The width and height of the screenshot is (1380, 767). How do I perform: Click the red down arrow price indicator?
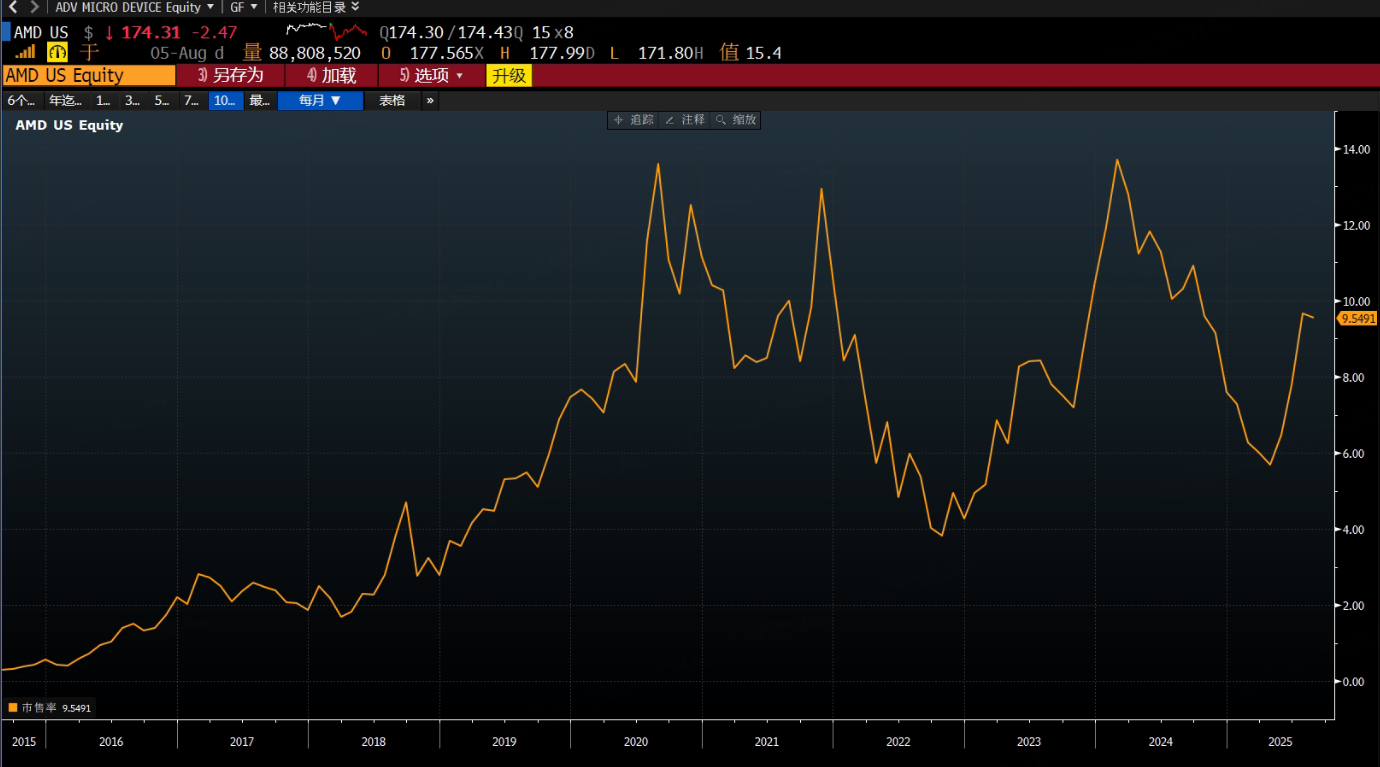[x=109, y=32]
